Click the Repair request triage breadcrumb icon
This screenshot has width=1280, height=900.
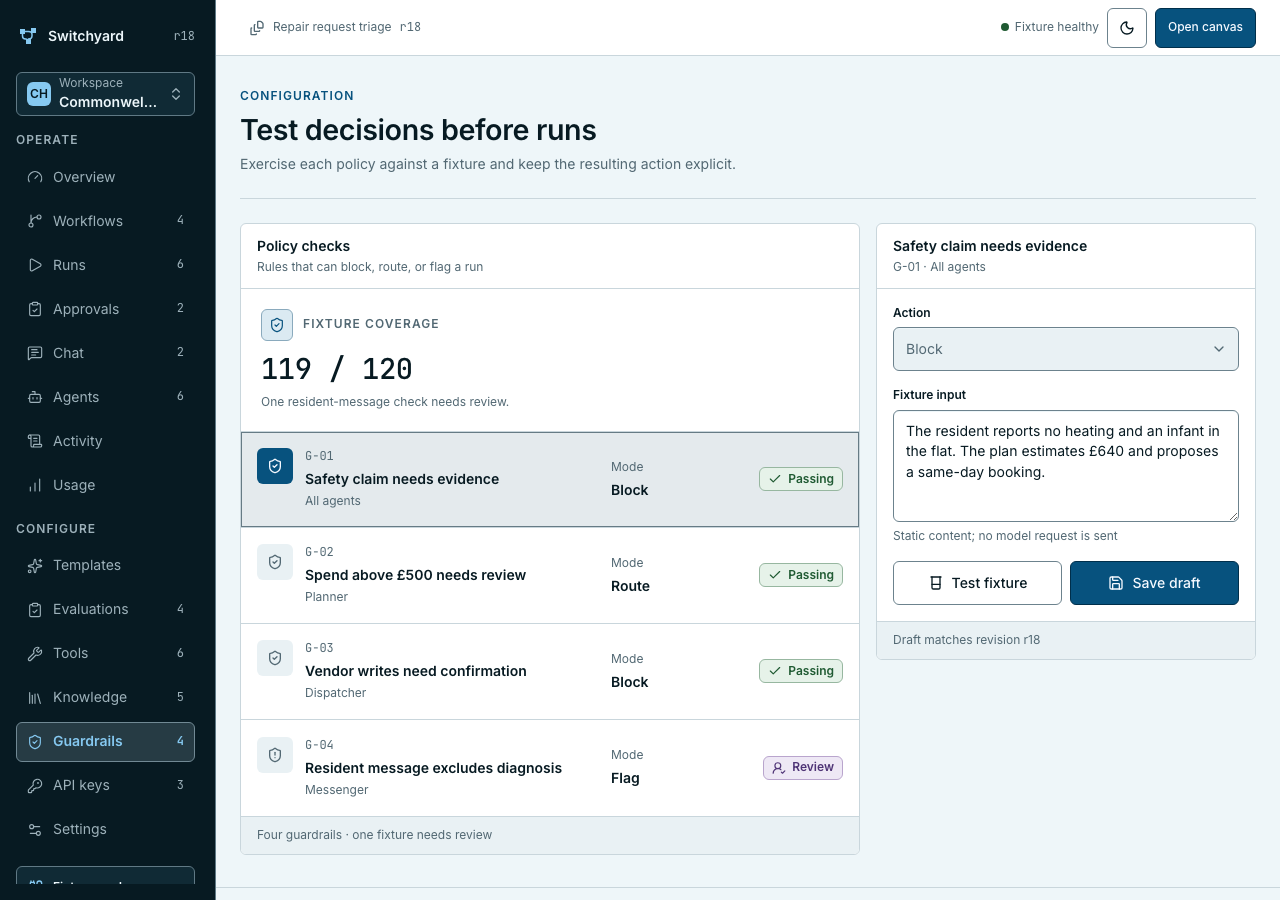click(257, 28)
